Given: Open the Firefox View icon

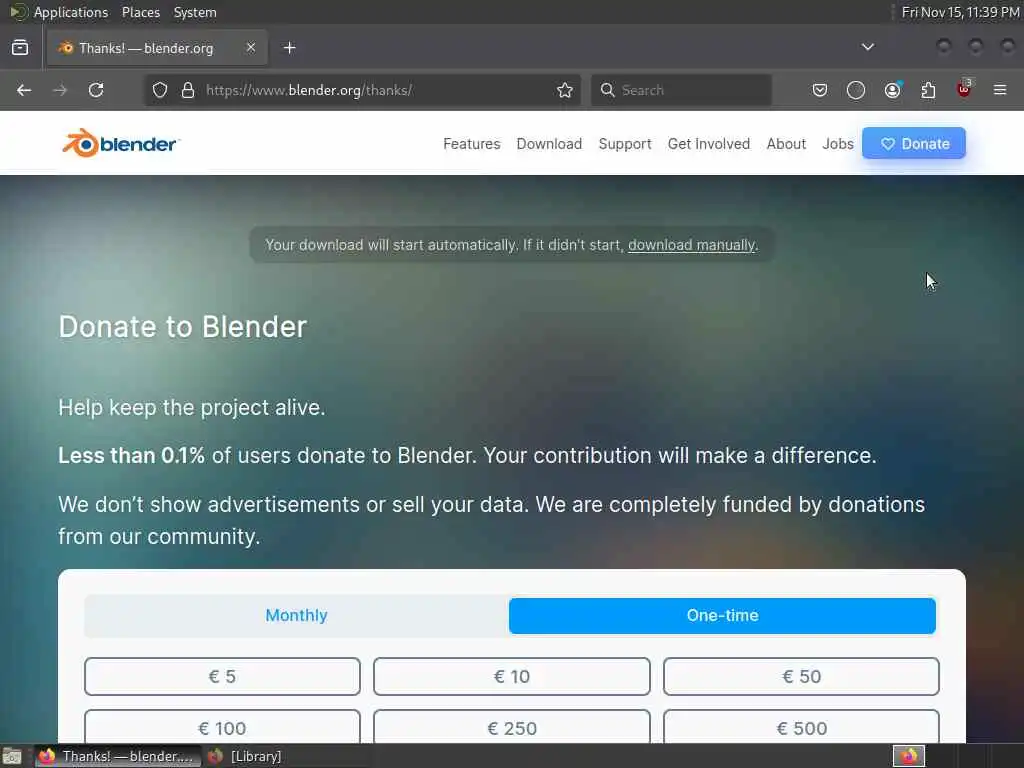Looking at the screenshot, I should (20, 48).
